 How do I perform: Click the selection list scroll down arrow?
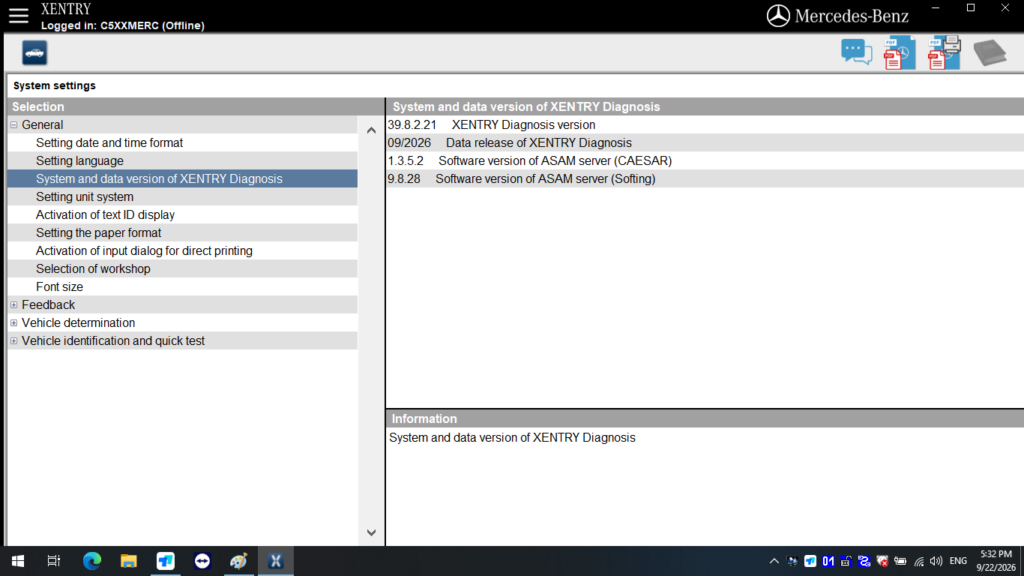371,533
